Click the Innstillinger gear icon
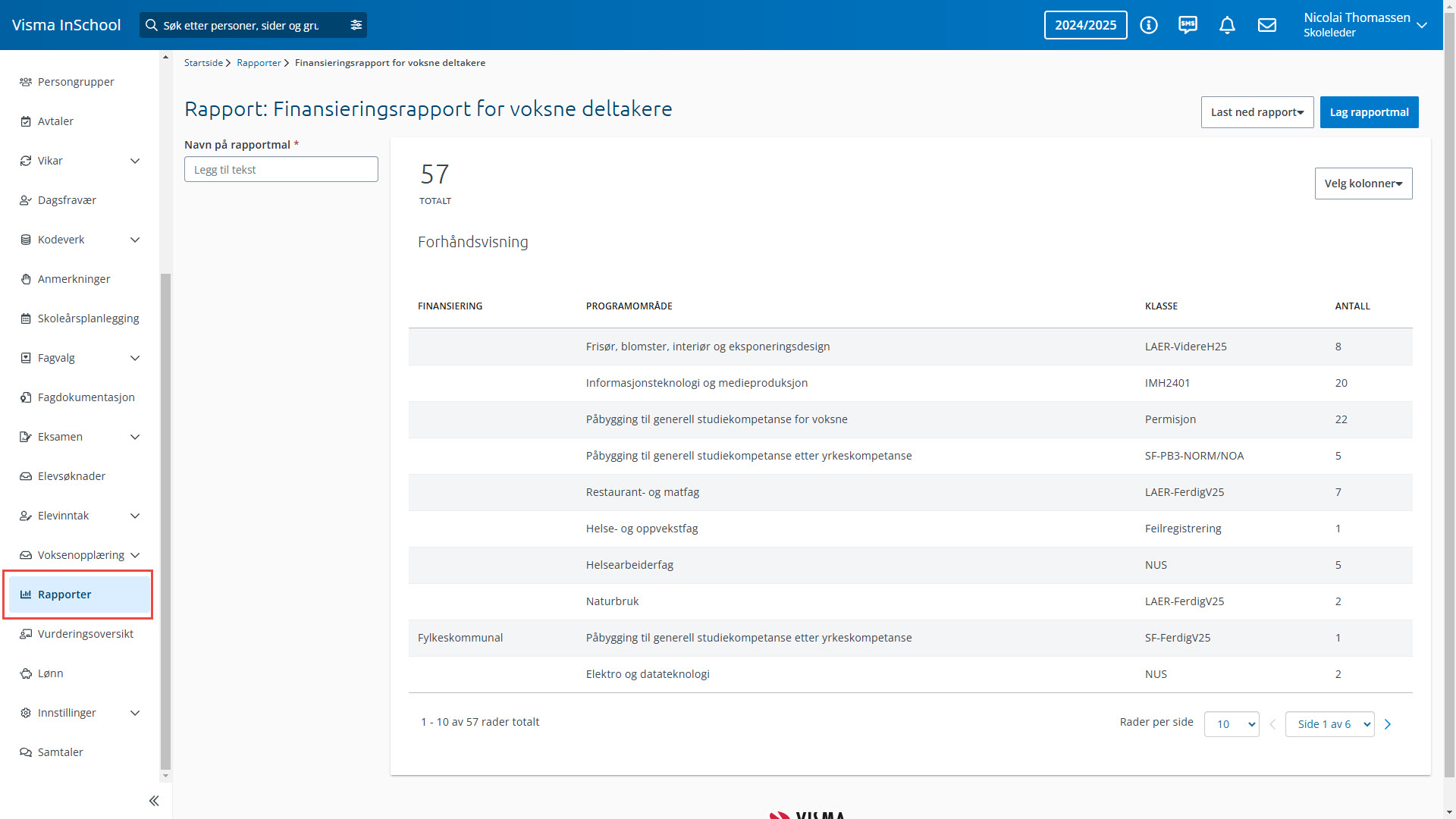1456x819 pixels. 26,713
